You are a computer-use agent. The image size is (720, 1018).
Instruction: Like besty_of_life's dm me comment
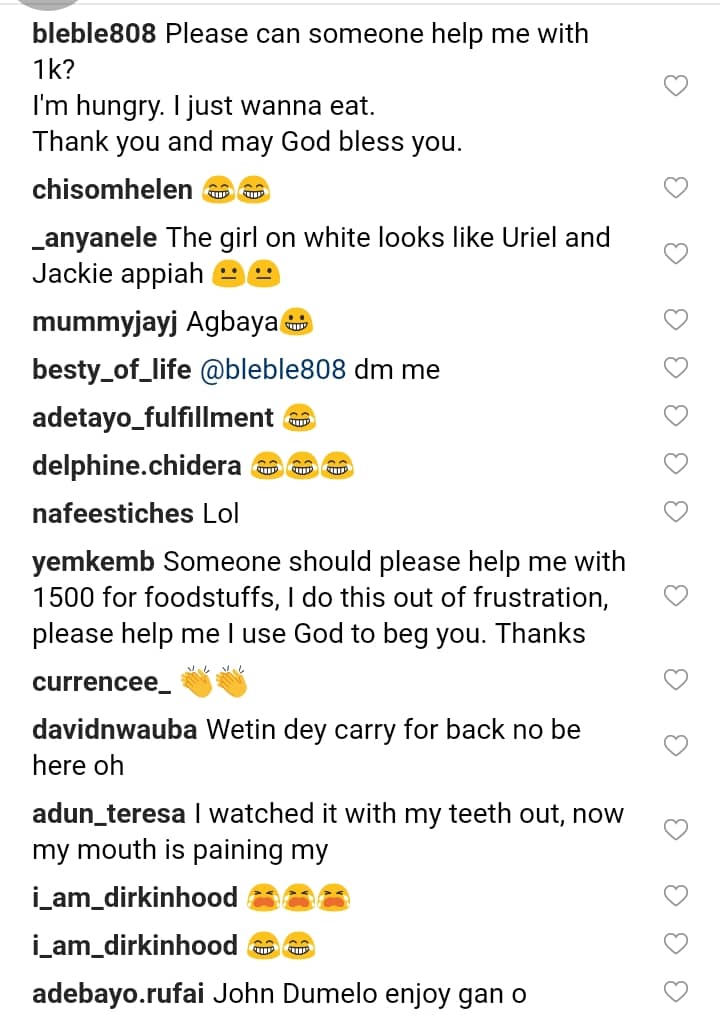click(676, 368)
